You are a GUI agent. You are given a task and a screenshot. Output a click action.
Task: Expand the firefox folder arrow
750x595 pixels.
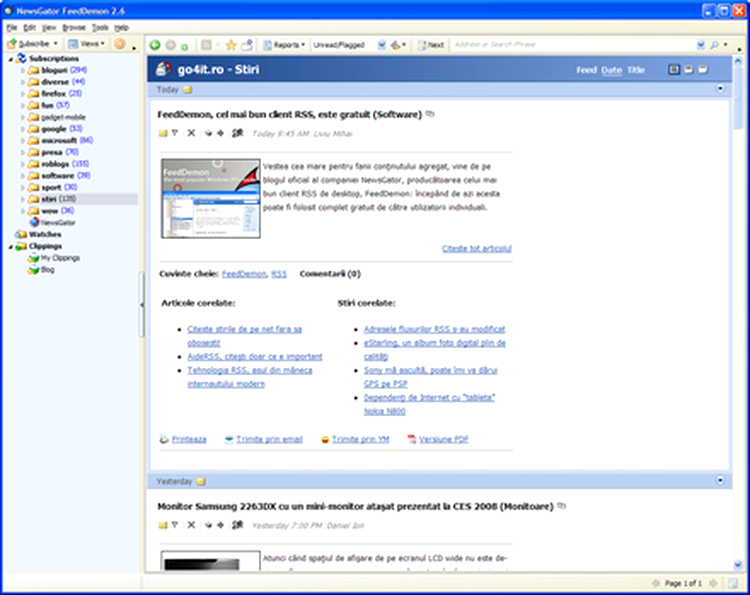[22, 93]
